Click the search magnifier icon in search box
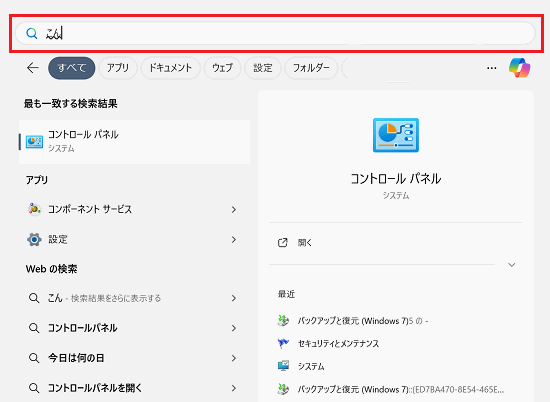 [x=32, y=33]
